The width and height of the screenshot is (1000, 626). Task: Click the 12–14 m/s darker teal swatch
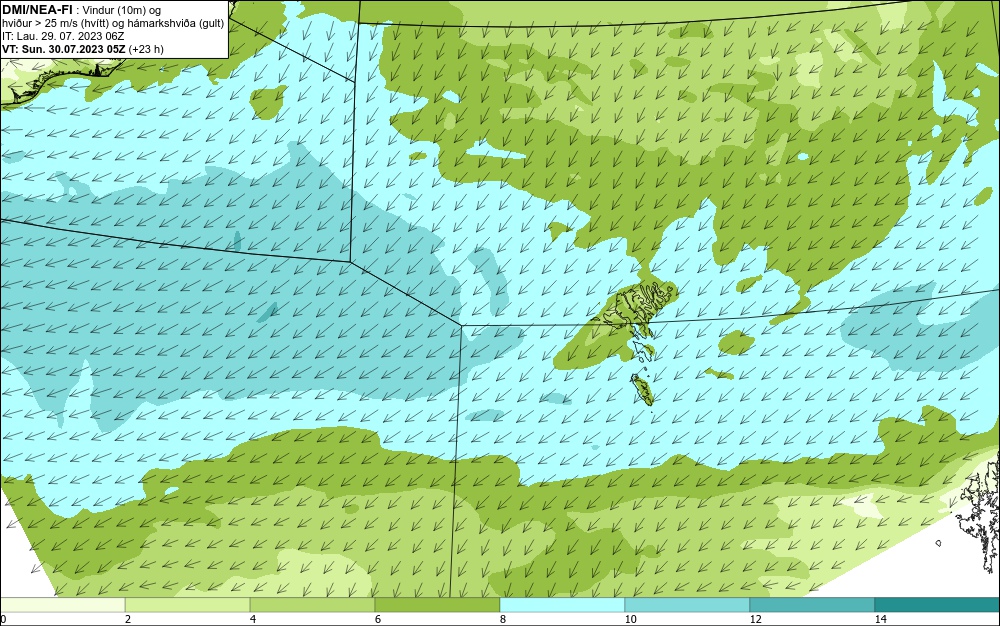coord(812,605)
